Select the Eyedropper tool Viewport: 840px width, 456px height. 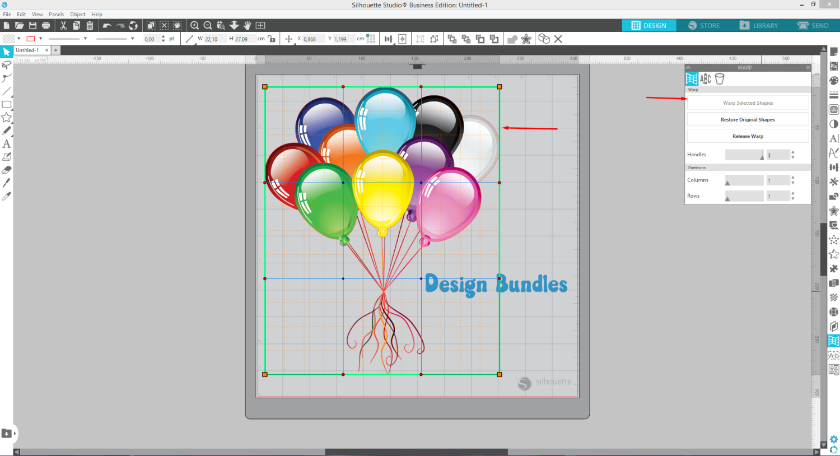tap(6, 197)
